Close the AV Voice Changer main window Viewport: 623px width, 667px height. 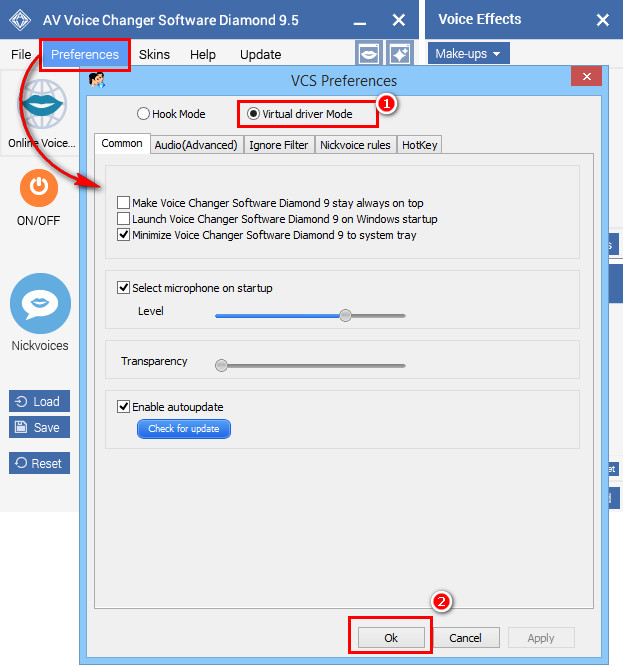click(399, 20)
